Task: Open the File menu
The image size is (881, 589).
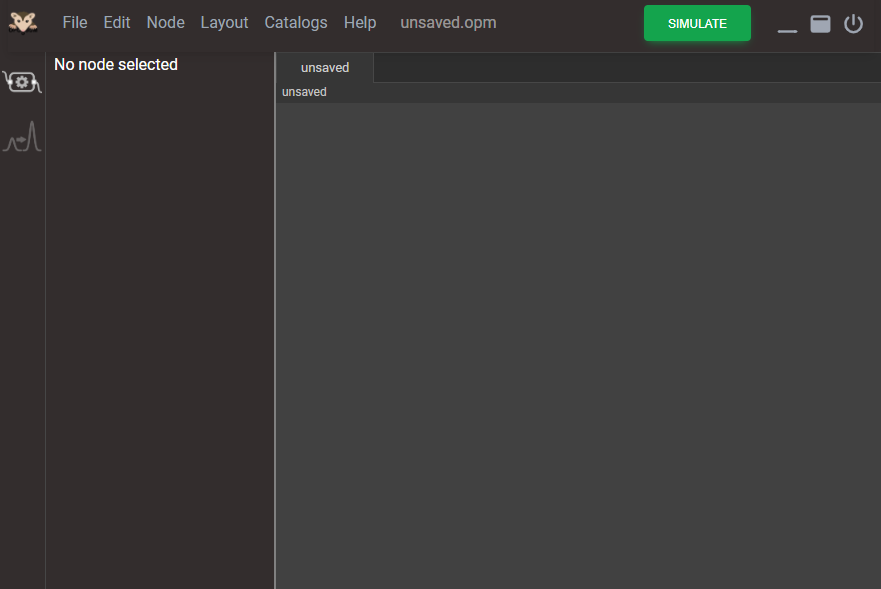Action: tap(75, 22)
